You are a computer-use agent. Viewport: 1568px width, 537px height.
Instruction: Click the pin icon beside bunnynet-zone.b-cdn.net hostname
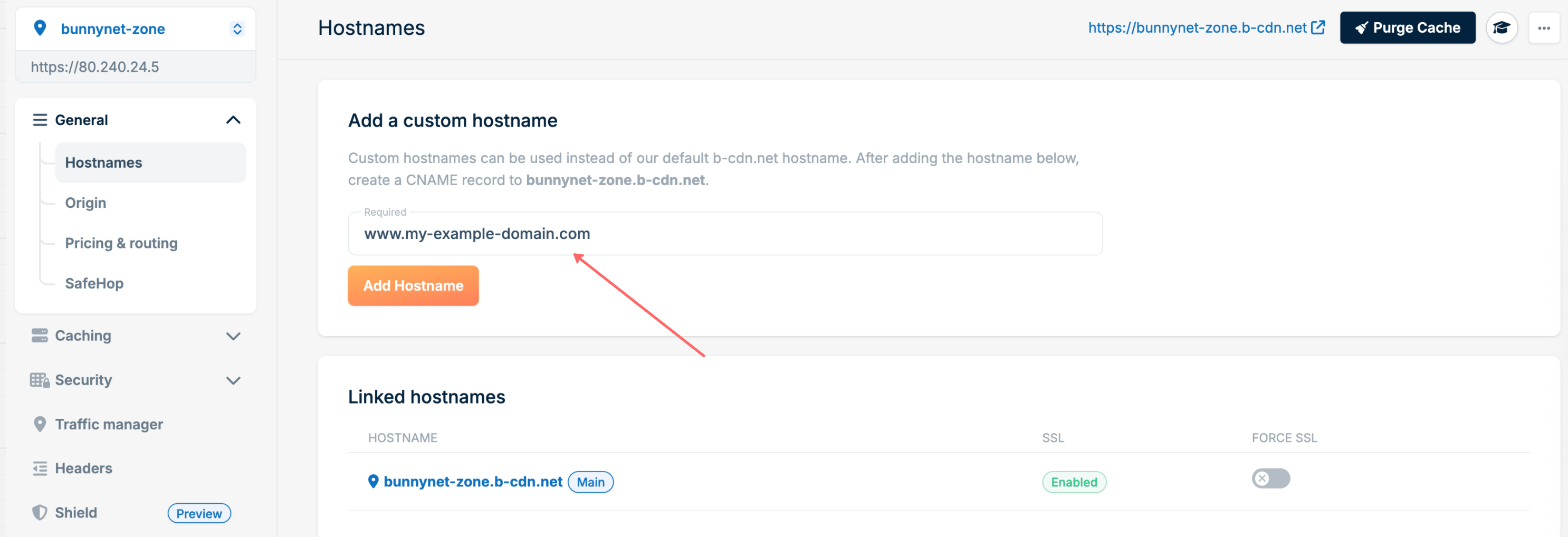(x=373, y=482)
